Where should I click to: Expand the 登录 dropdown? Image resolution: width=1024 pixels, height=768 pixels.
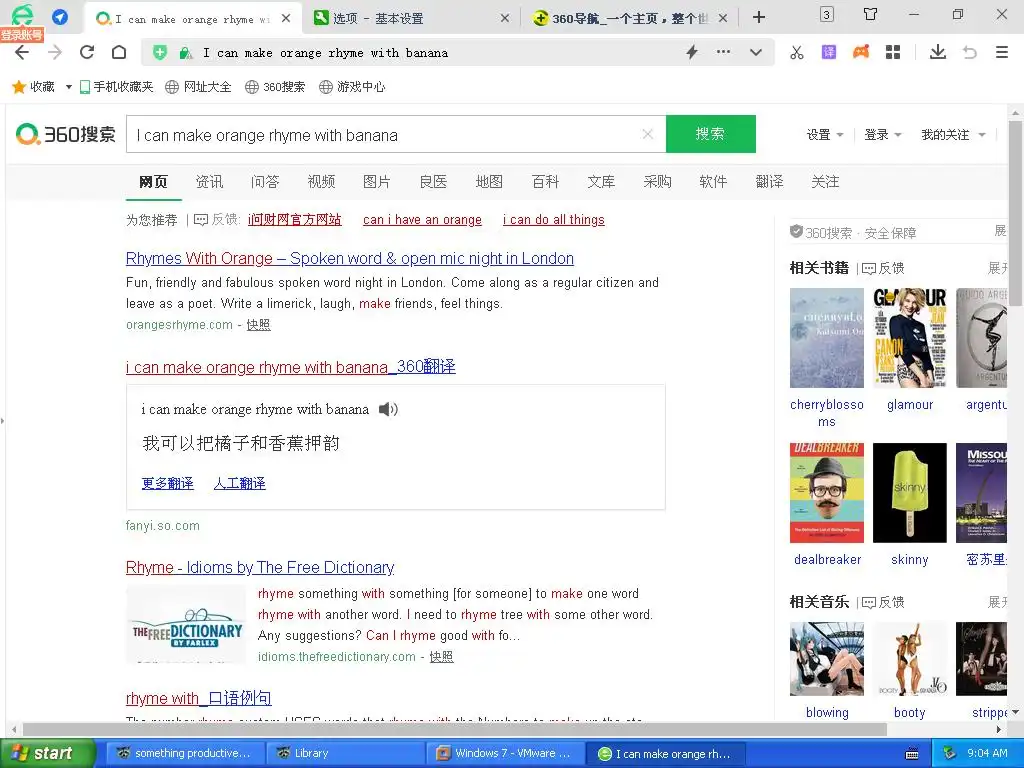(x=882, y=135)
